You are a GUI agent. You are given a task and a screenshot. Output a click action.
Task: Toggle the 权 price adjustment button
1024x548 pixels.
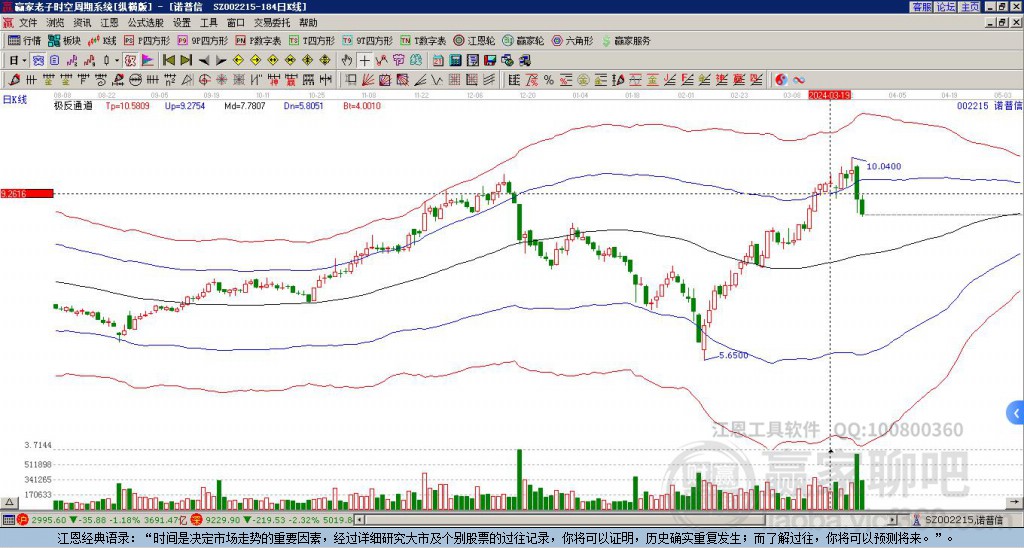[x=130, y=61]
